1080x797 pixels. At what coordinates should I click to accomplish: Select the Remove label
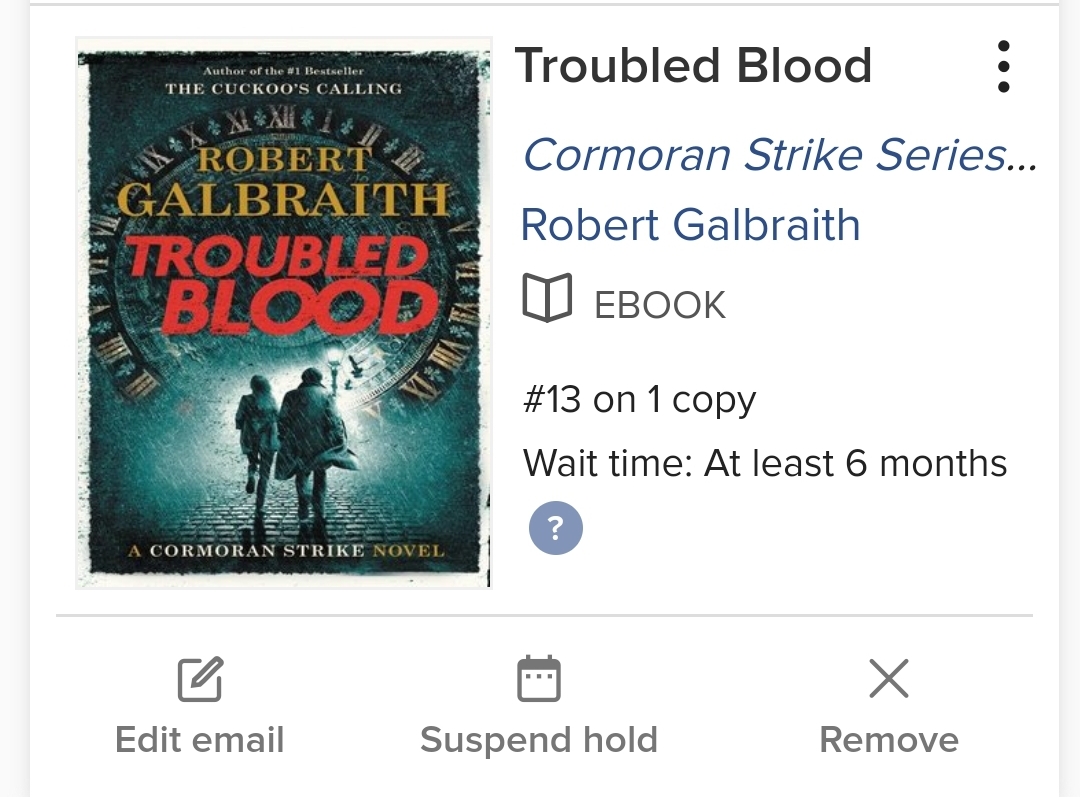click(x=889, y=740)
